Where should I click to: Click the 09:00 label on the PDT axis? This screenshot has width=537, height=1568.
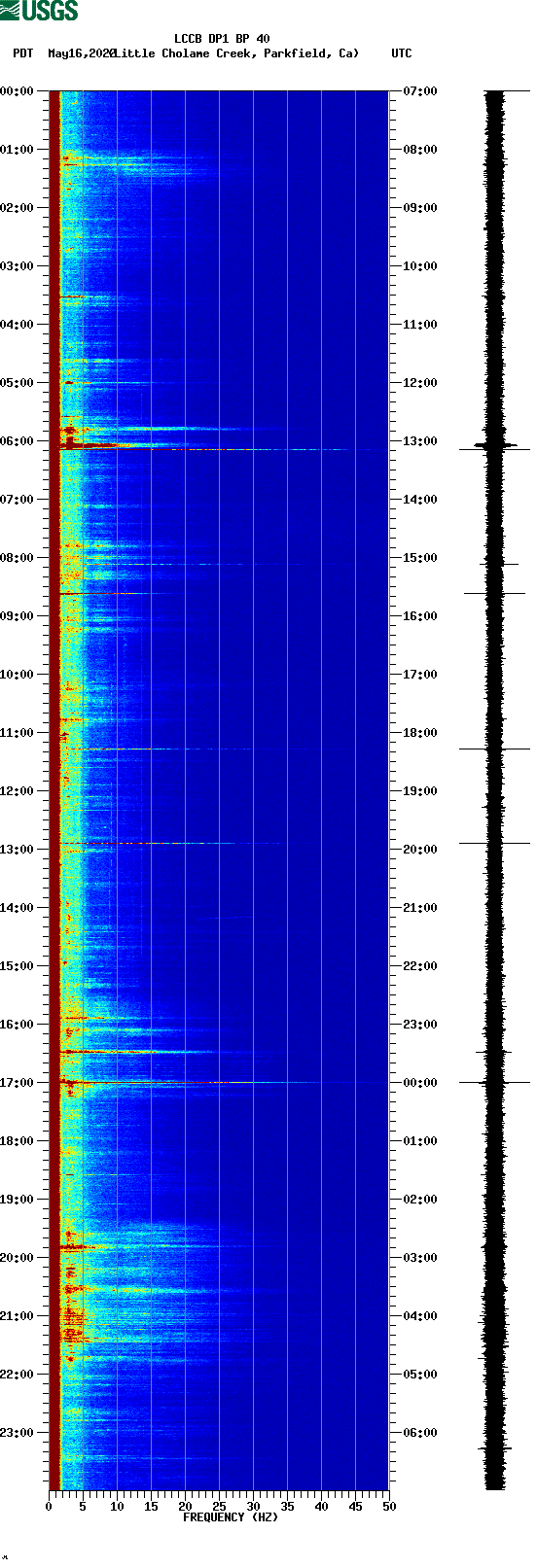point(18,616)
